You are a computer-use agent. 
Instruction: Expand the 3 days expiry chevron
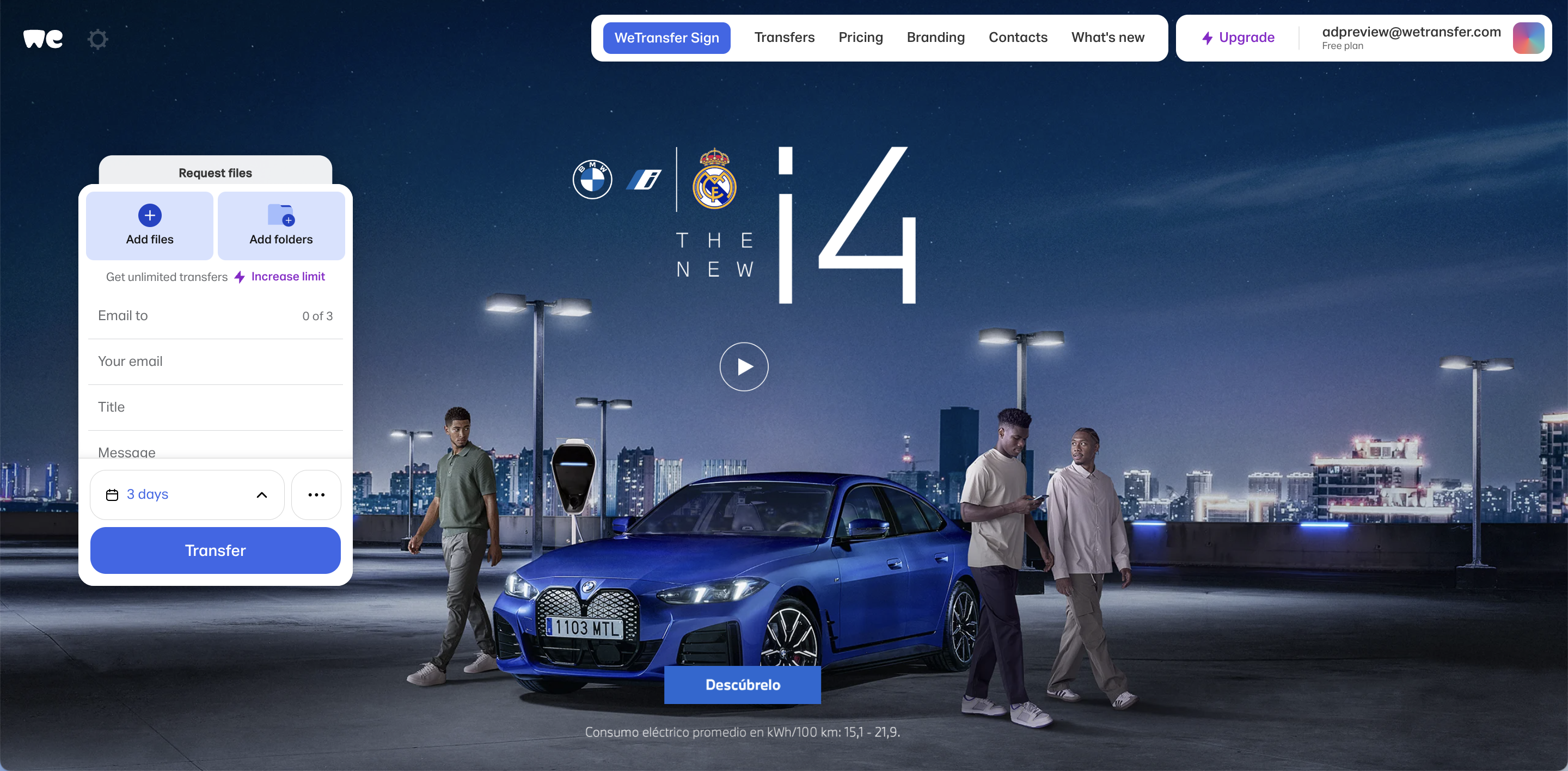tap(262, 495)
